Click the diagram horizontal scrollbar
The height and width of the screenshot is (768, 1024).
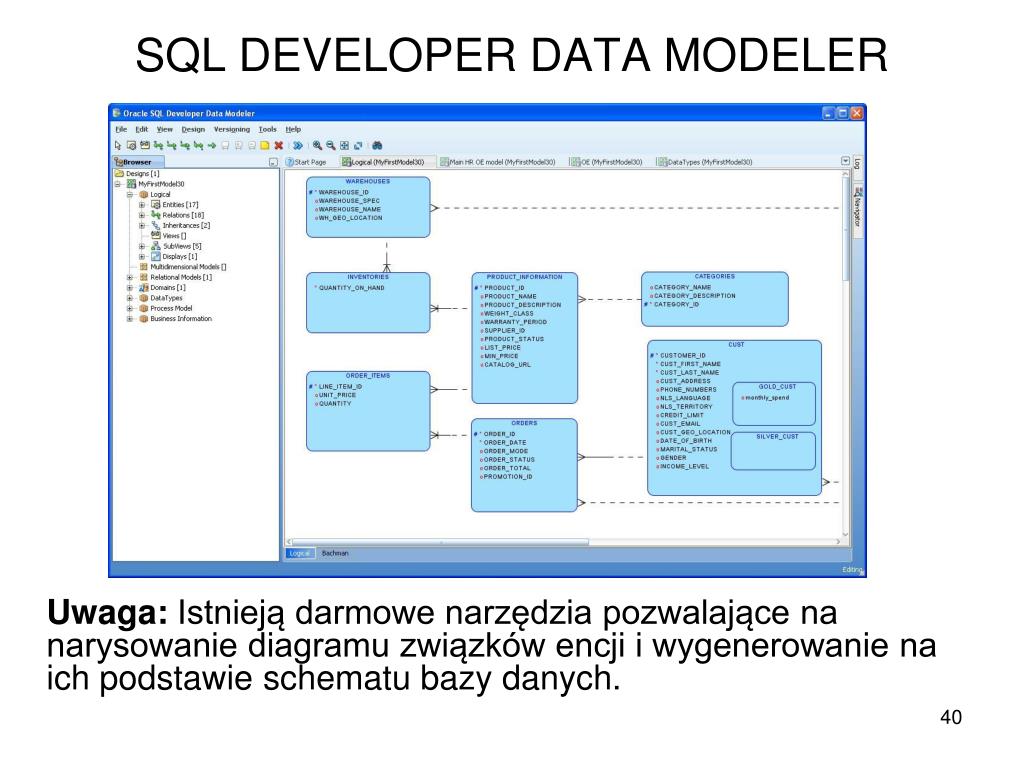pyautogui.click(x=441, y=542)
